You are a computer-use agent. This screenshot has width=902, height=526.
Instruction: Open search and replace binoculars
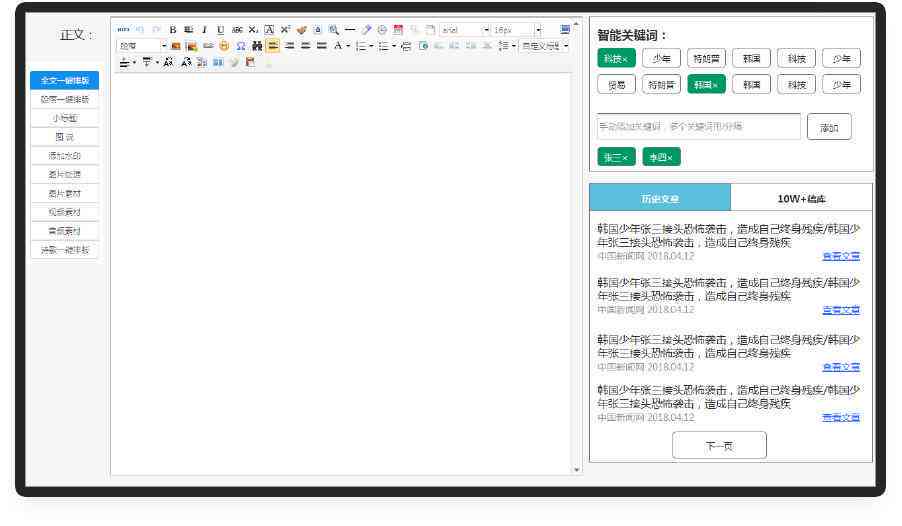(257, 46)
